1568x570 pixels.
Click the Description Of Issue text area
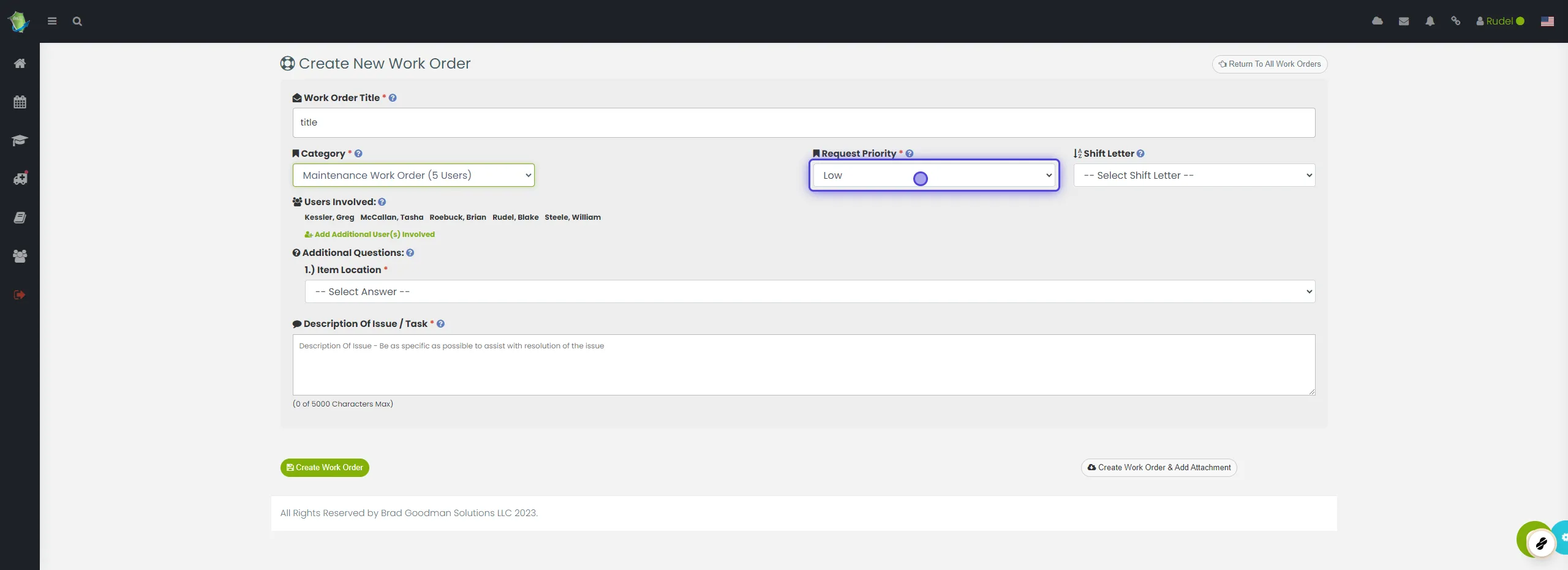click(804, 365)
